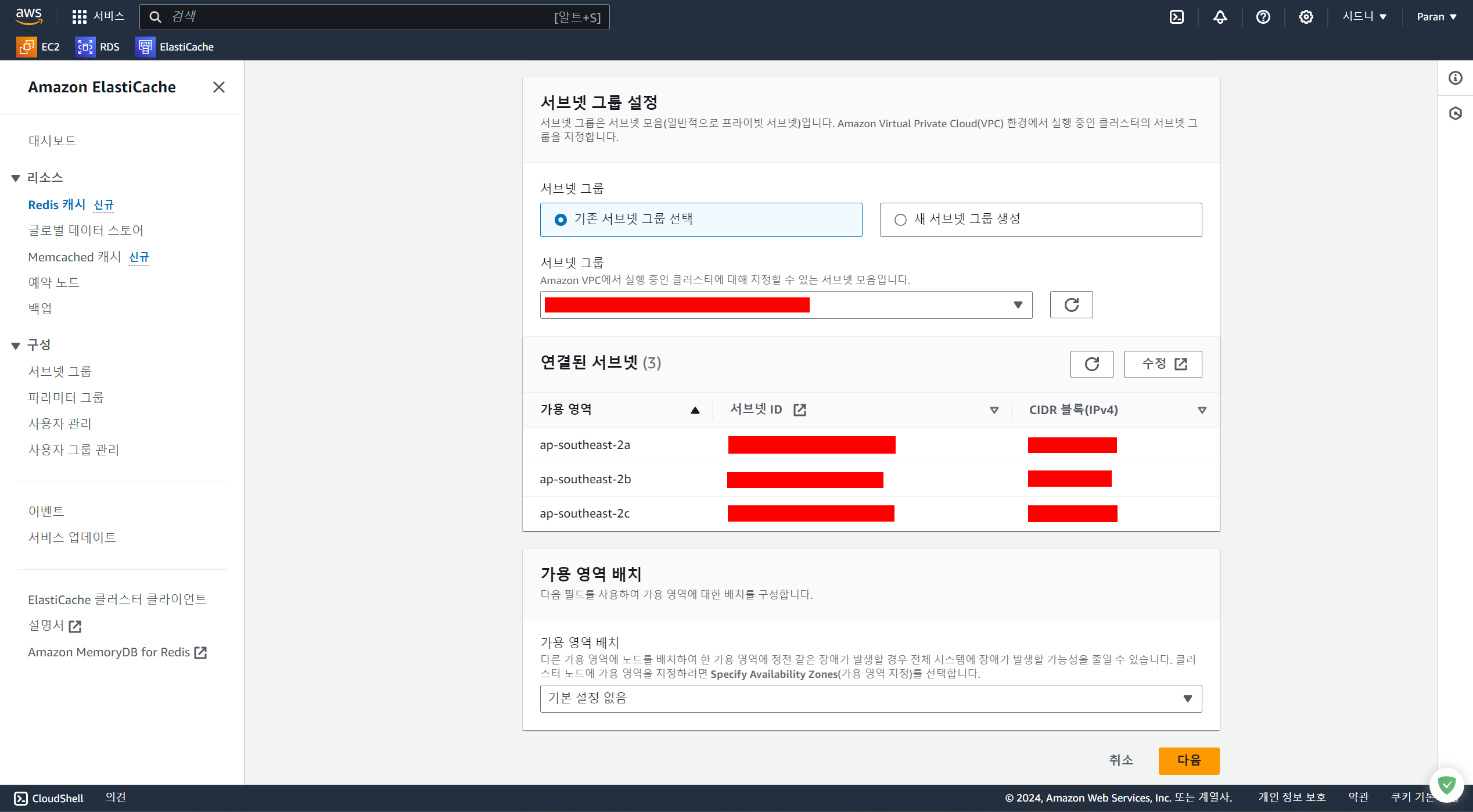
Task: Open the RDS shortcut icon
Action: (85, 47)
